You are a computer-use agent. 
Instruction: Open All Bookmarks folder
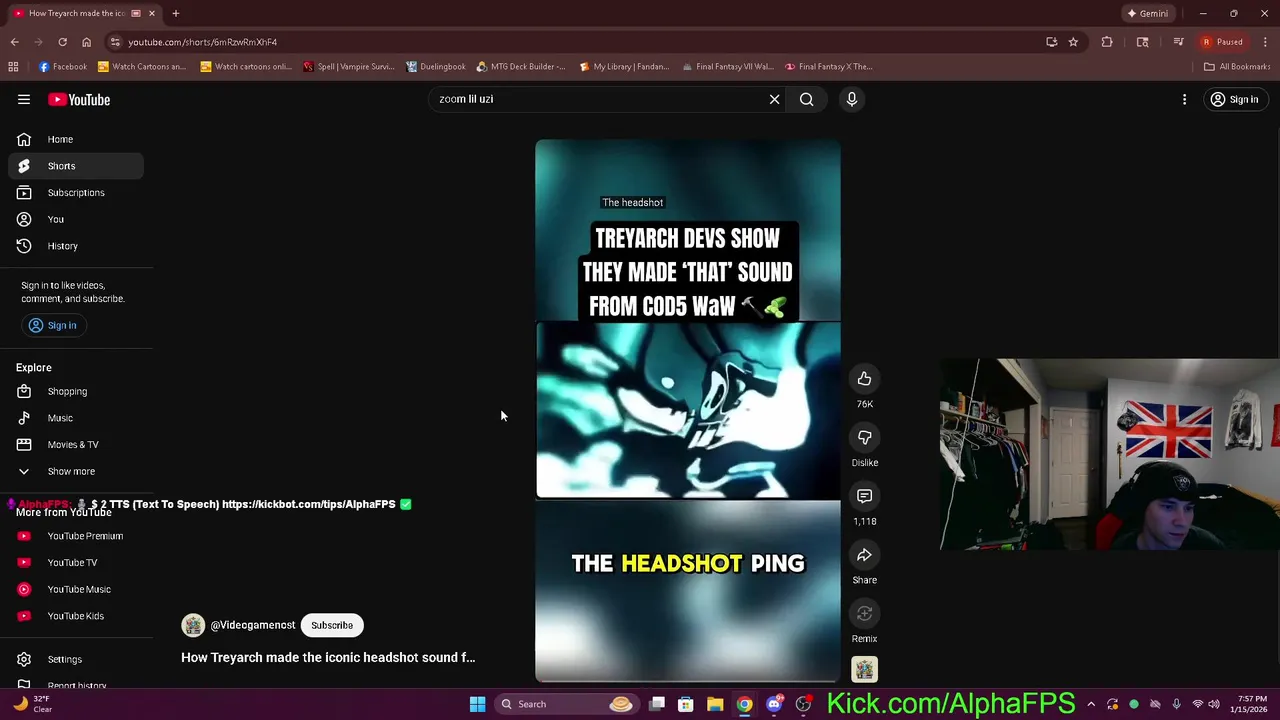point(1237,67)
